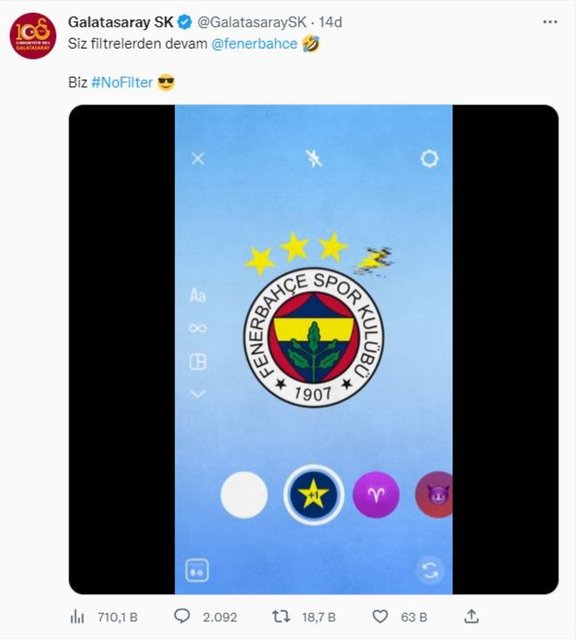Click the Galatasaray SK display name
This screenshot has height=640, width=576.
click(x=120, y=22)
